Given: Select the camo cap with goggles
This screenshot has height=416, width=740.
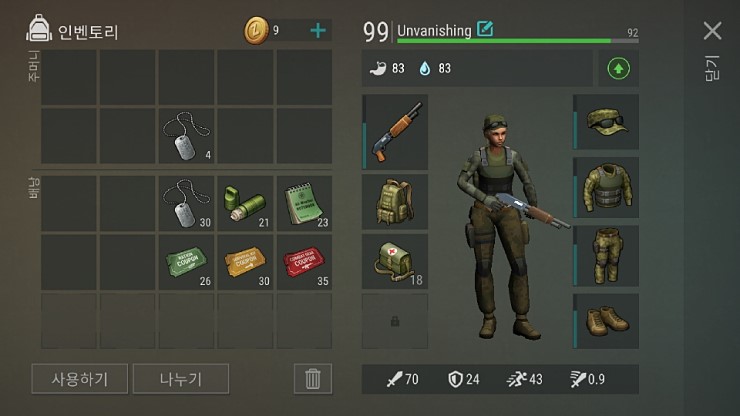Looking at the screenshot, I should coord(606,122).
